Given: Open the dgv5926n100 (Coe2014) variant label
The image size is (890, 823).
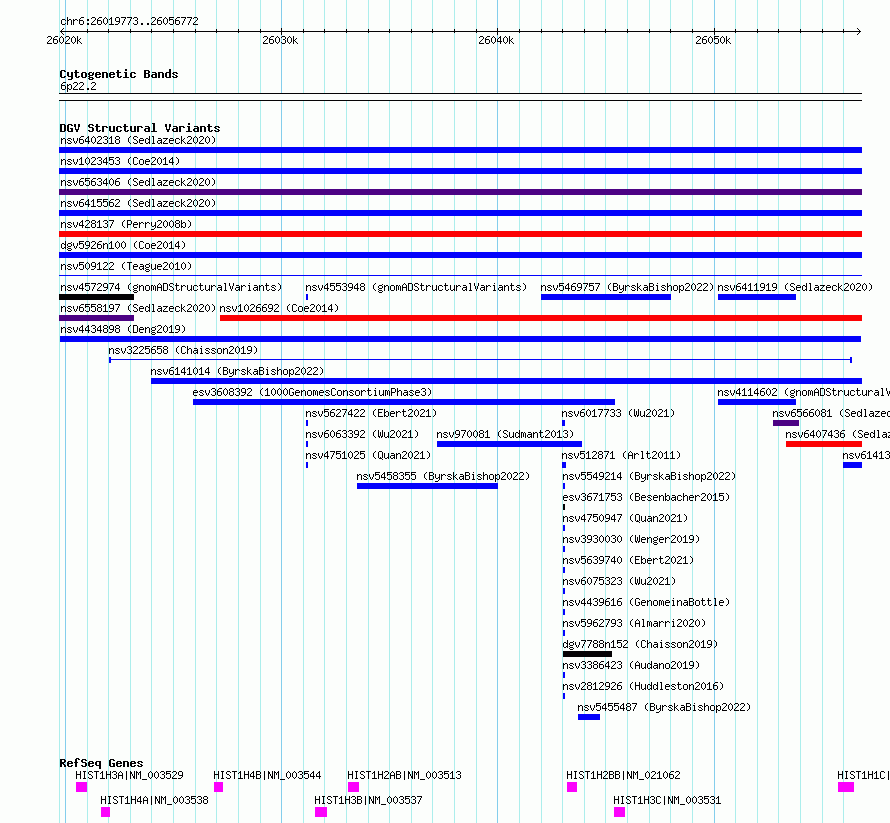Looking at the screenshot, I should 123,245.
